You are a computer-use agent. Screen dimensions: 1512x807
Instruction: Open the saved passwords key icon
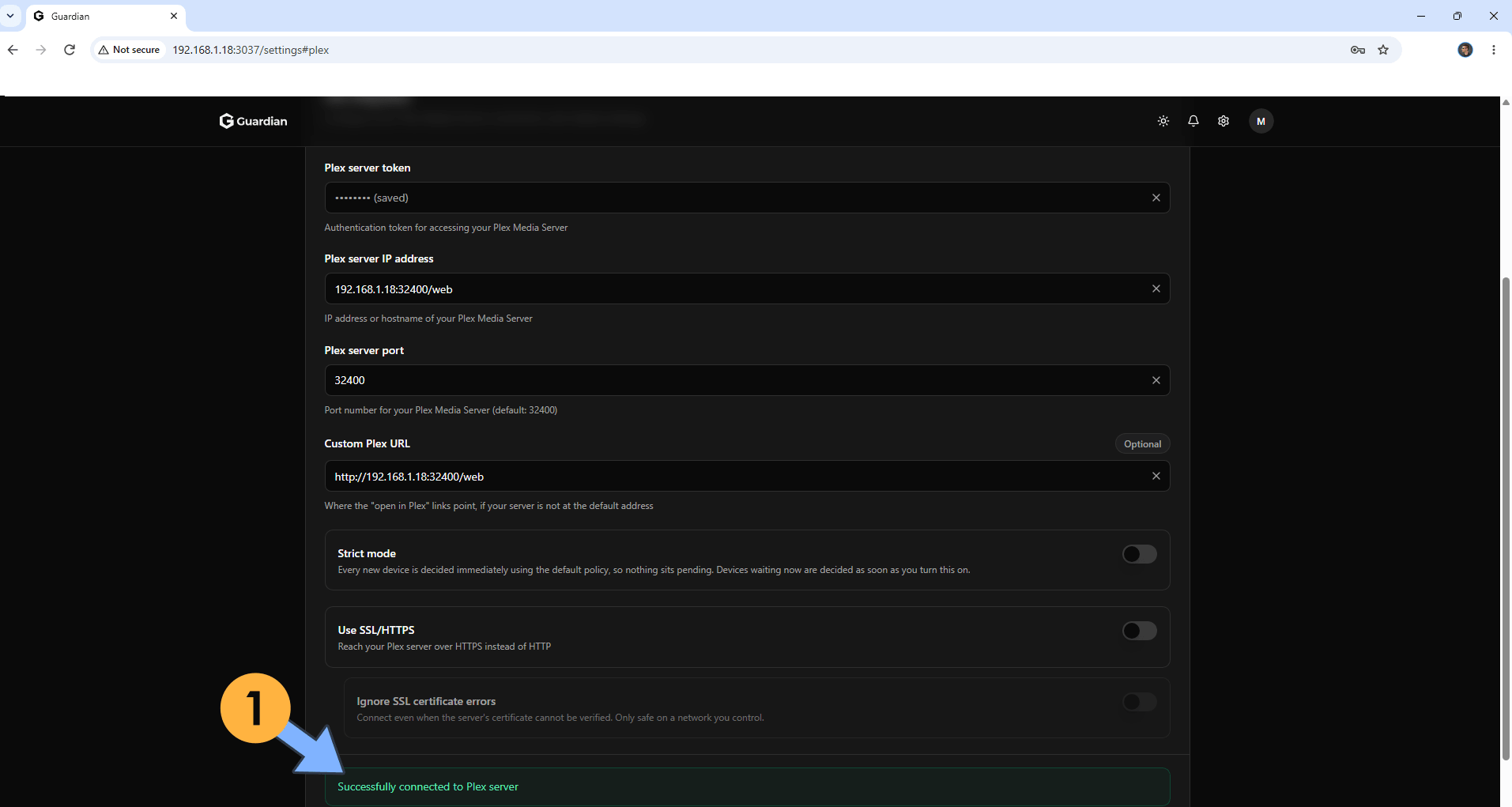[x=1358, y=50]
